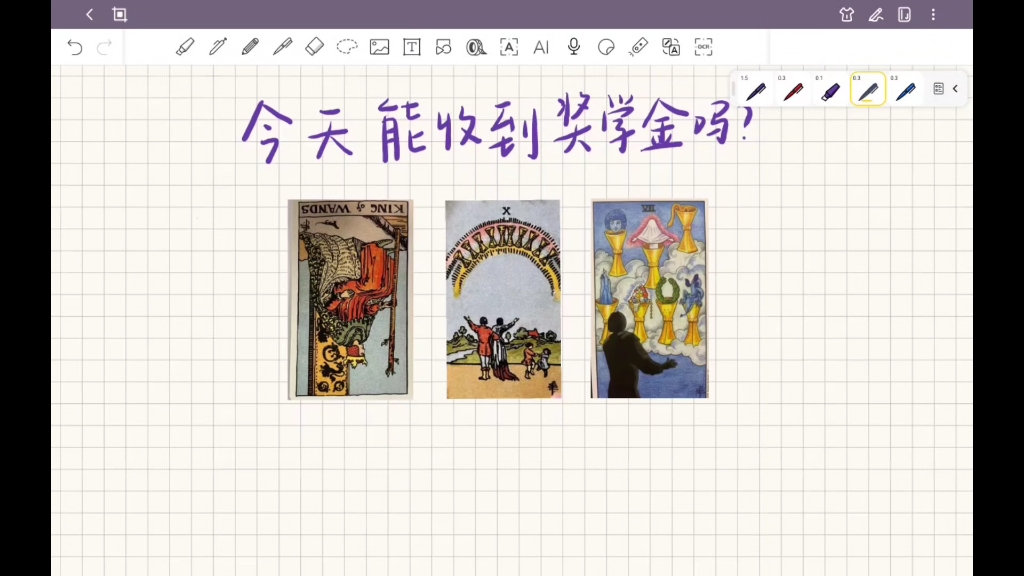The image size is (1024, 576).
Task: Select the highlighter marker tool
Action: pos(185,47)
